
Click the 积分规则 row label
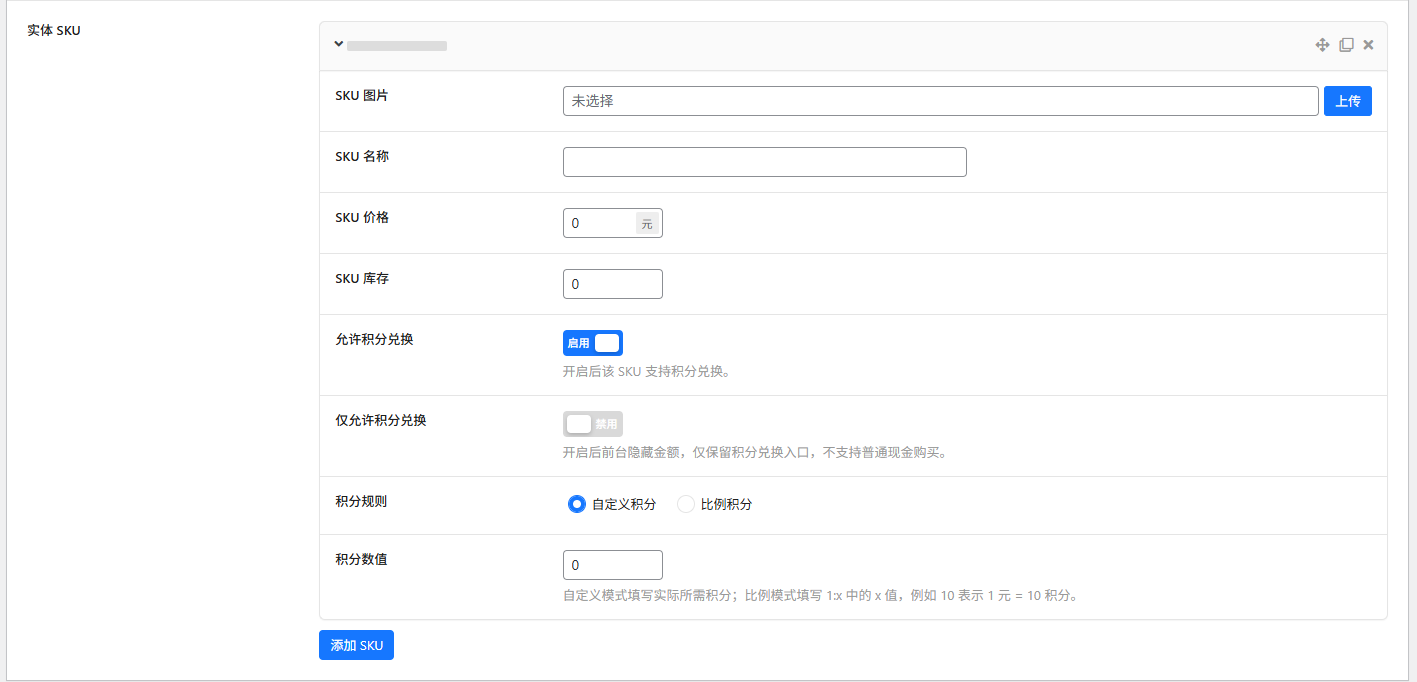pos(361,501)
